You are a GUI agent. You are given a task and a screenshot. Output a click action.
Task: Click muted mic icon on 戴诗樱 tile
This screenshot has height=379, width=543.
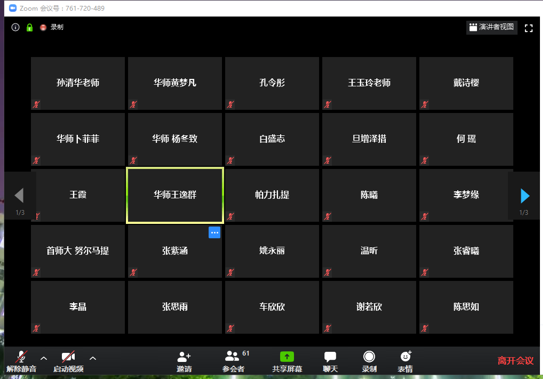click(425, 104)
